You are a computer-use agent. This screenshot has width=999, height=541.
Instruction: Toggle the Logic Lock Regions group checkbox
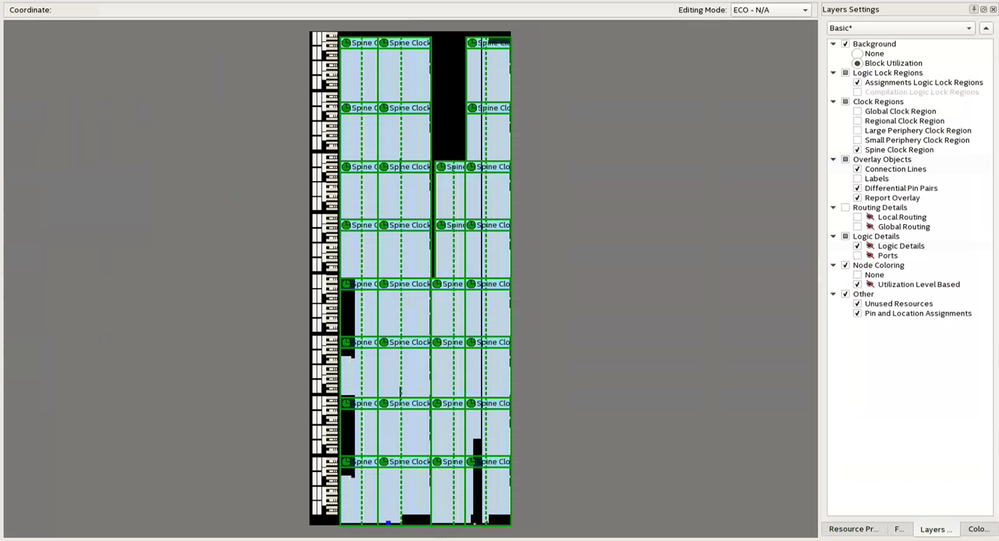[x=845, y=73]
